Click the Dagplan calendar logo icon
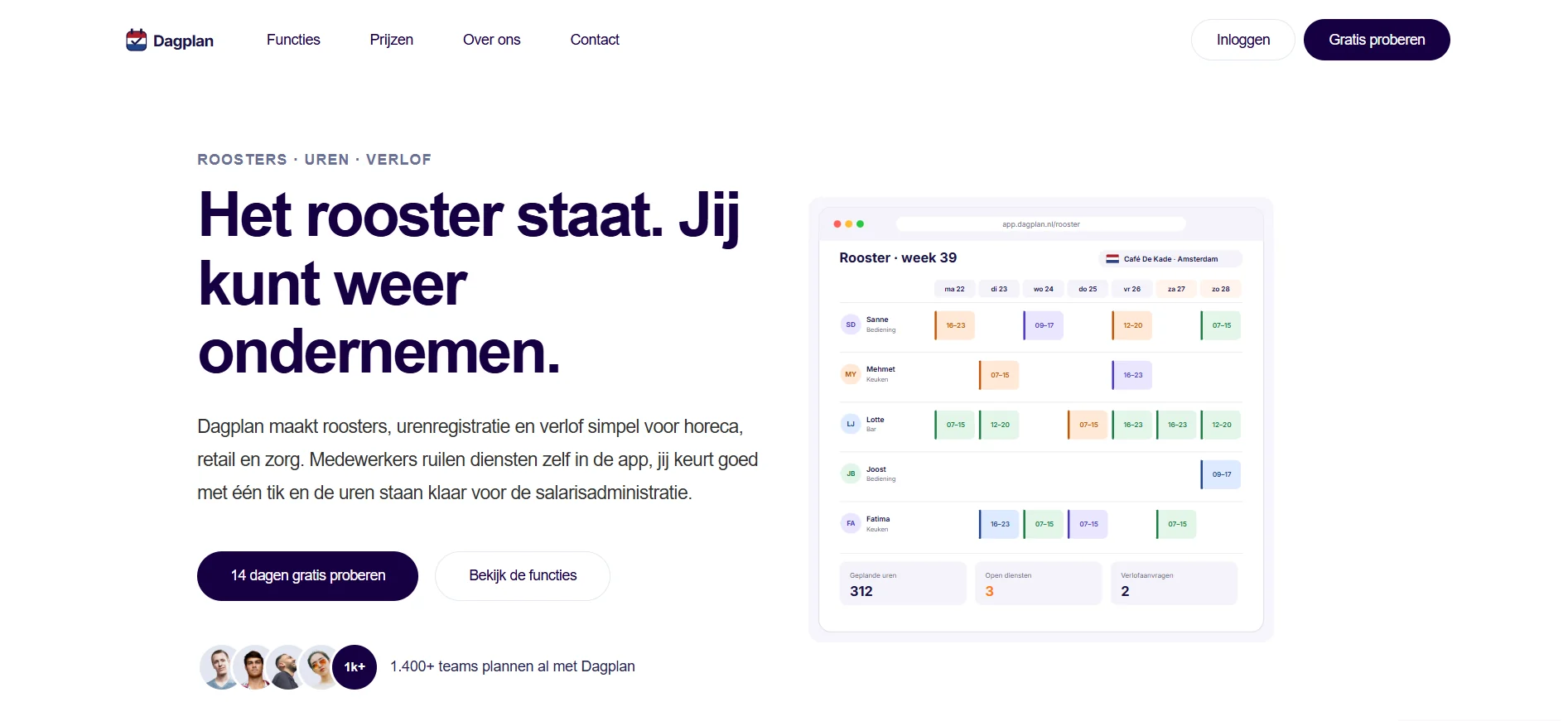The image size is (1568, 721). tap(137, 40)
